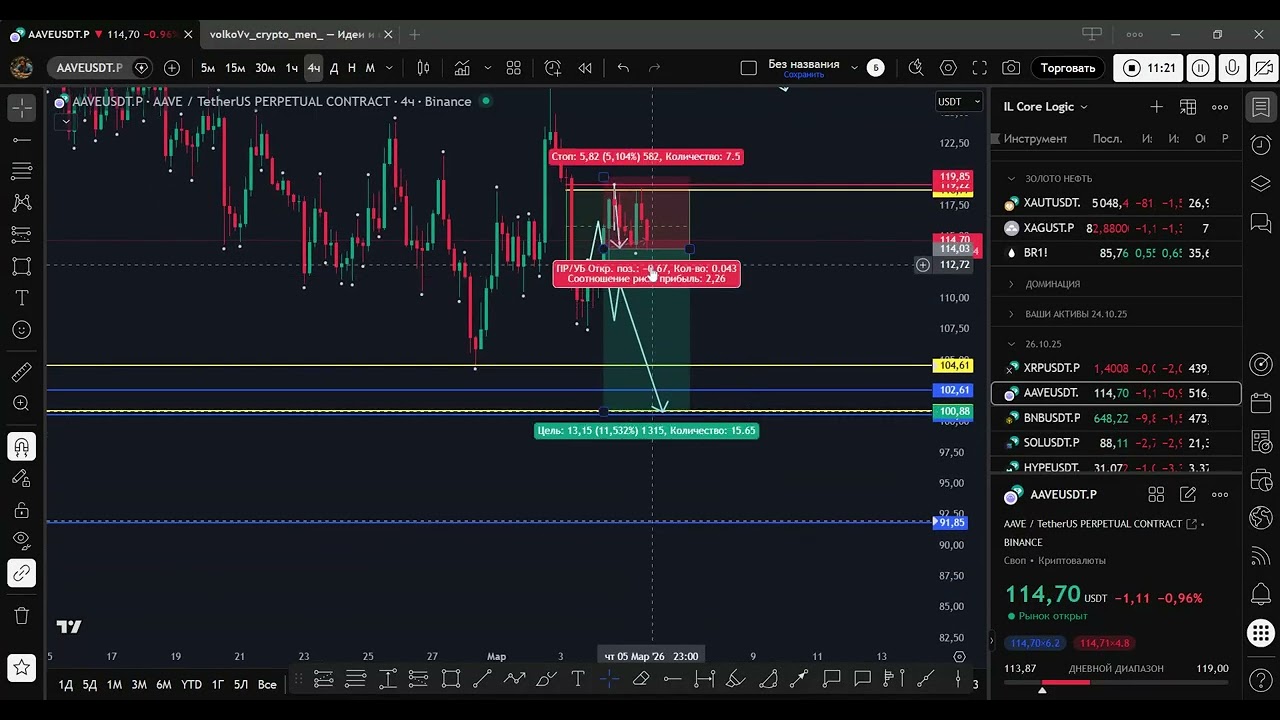This screenshot has height=720, width=1280.
Task: Open the USDT currency dropdown
Action: [x=957, y=101]
